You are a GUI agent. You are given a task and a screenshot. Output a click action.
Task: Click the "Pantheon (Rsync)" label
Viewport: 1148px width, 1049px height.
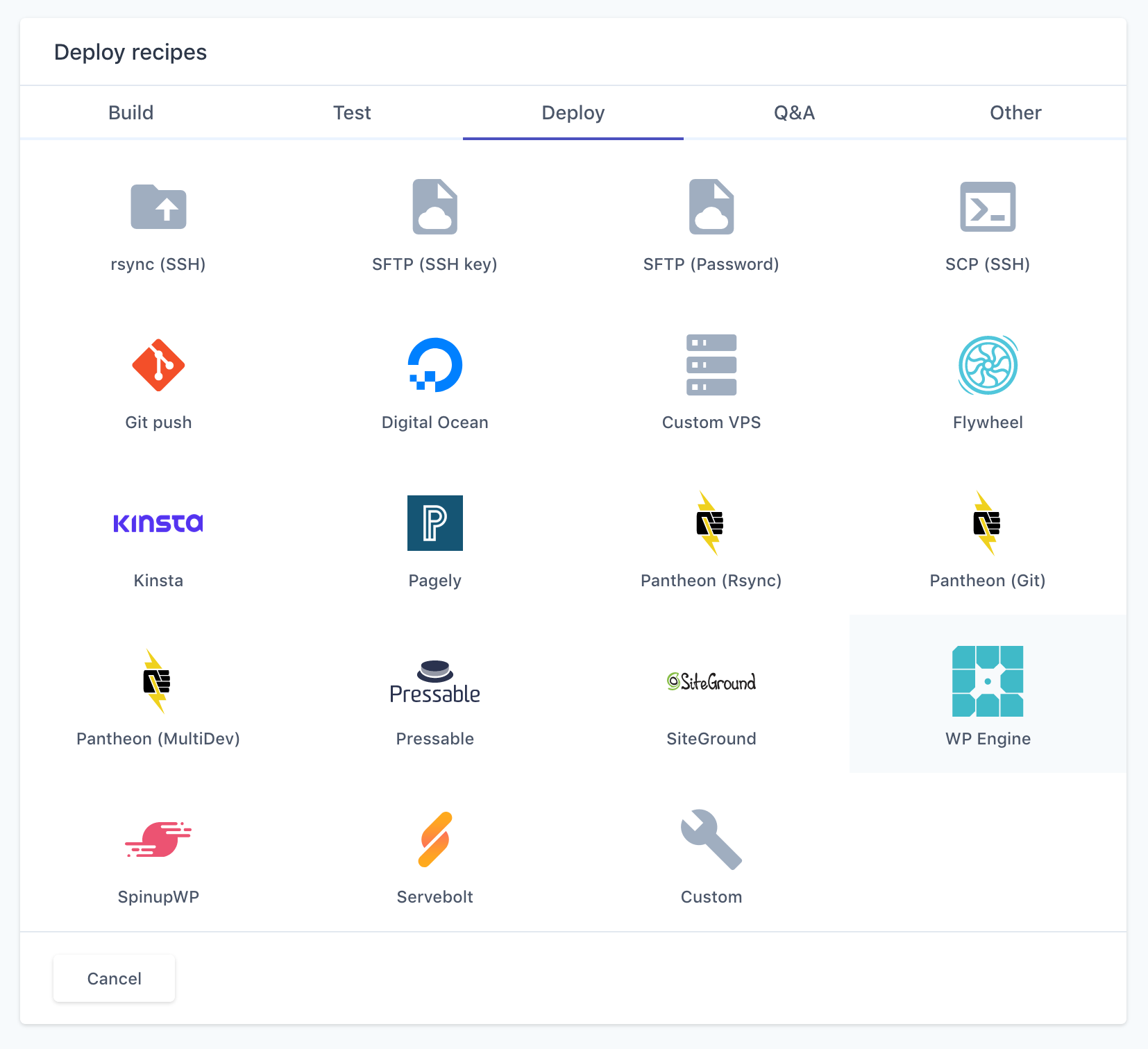[x=711, y=581]
